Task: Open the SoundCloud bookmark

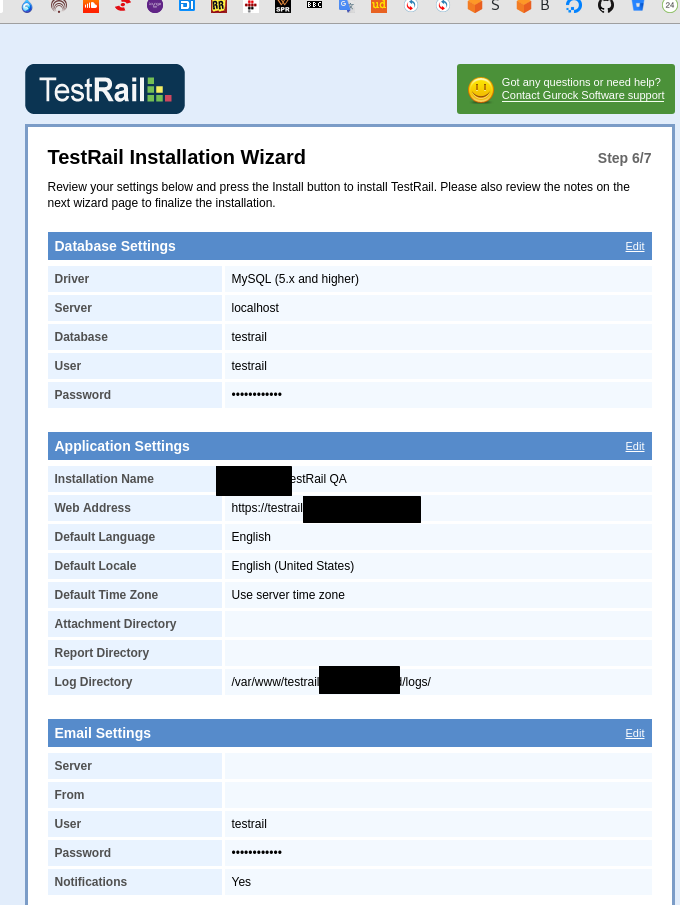Action: [x=91, y=6]
